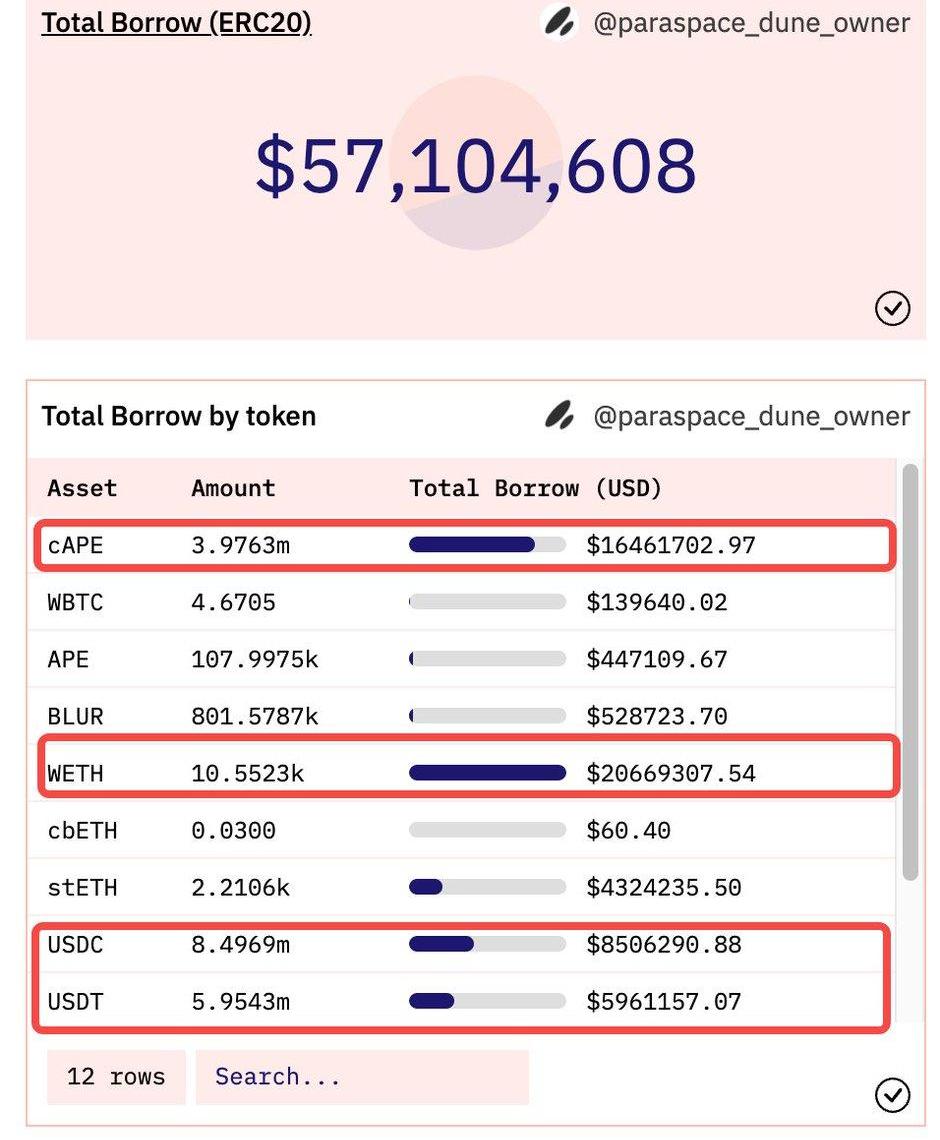Click the checkmark icon in Total Borrow card
This screenshot has height=1140, width=940.
(x=892, y=309)
